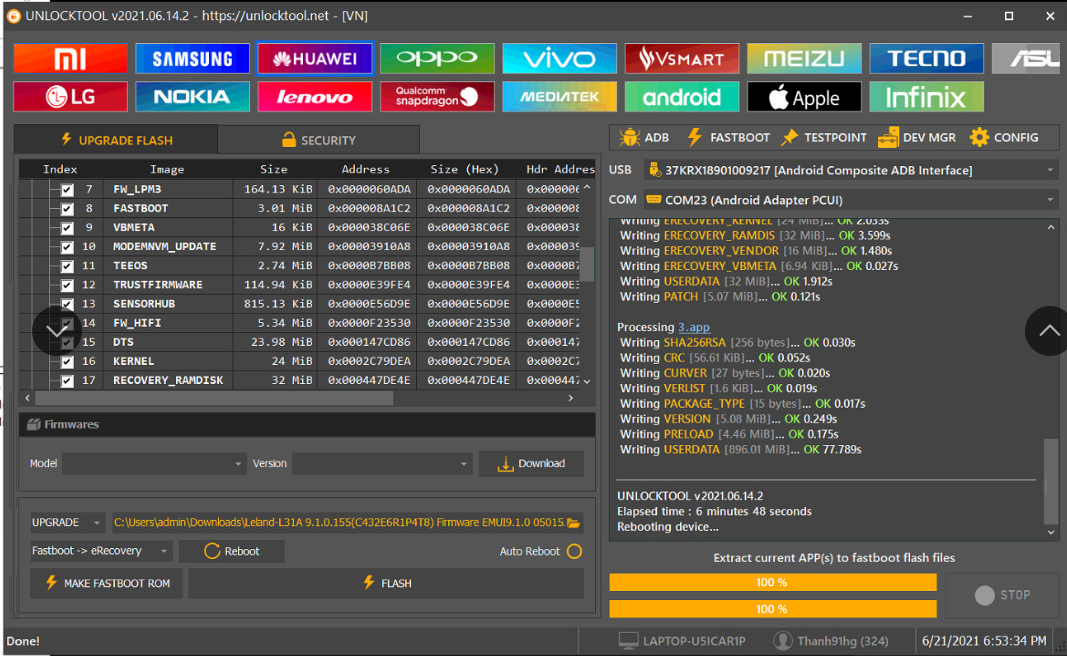Uncheck the FW_LPM3 image checkbox
The width and height of the screenshot is (1067, 656).
67,190
